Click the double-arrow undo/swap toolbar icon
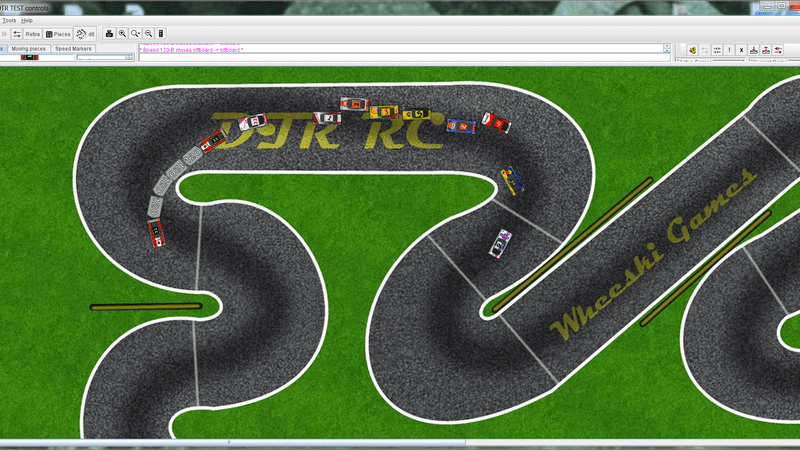The height and width of the screenshot is (450, 800). tap(16, 34)
